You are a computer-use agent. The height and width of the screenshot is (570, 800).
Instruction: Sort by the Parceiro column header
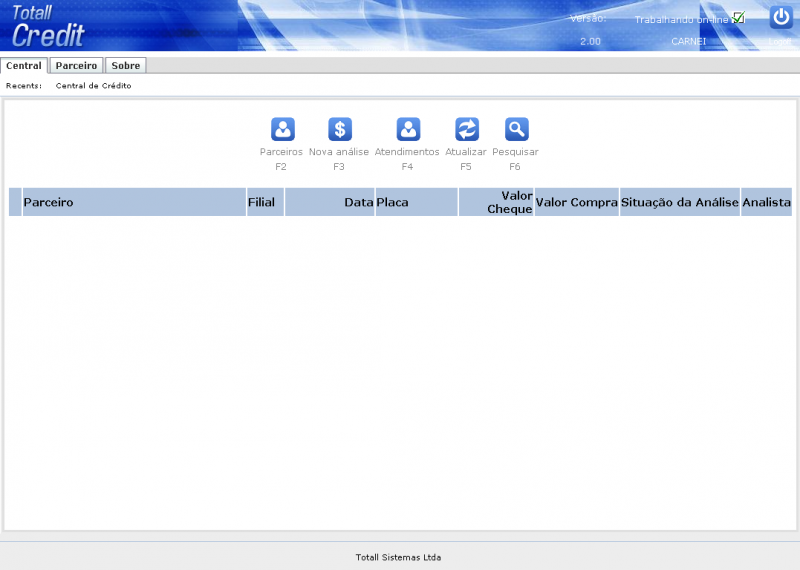[x=134, y=202]
